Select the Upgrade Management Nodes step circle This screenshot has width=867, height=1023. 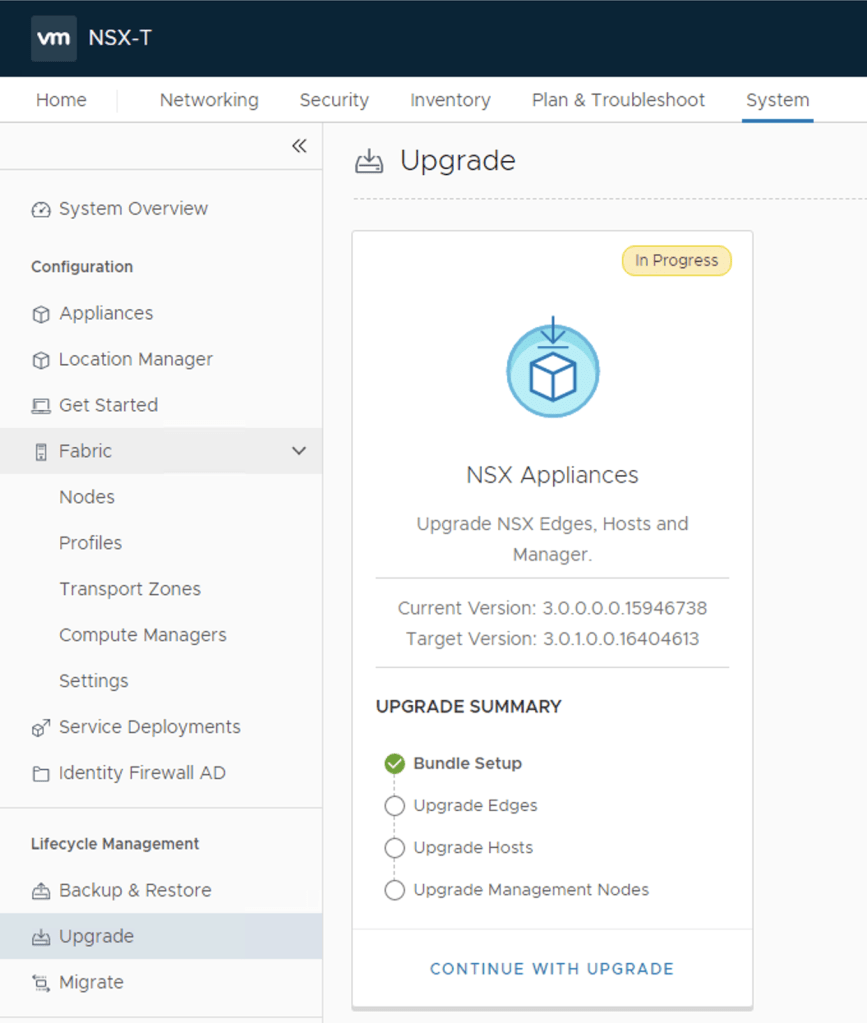click(394, 890)
